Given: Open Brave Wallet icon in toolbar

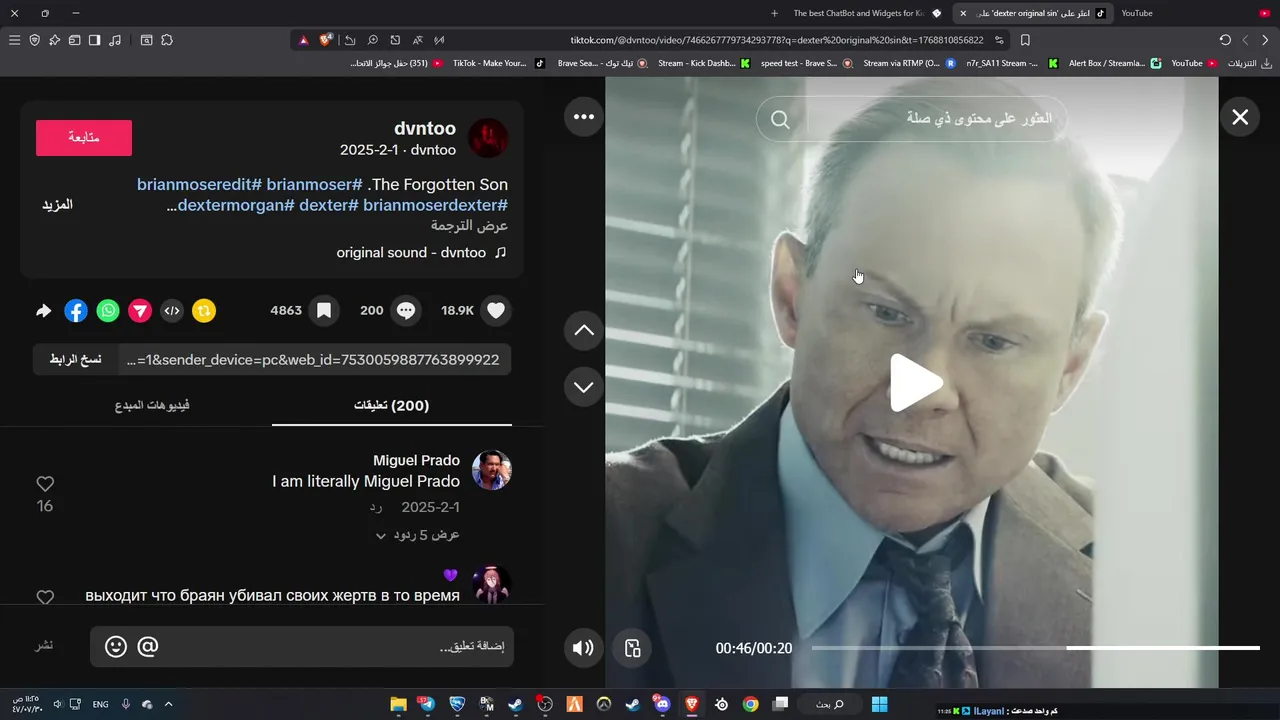Looking at the screenshot, I should (74, 40).
